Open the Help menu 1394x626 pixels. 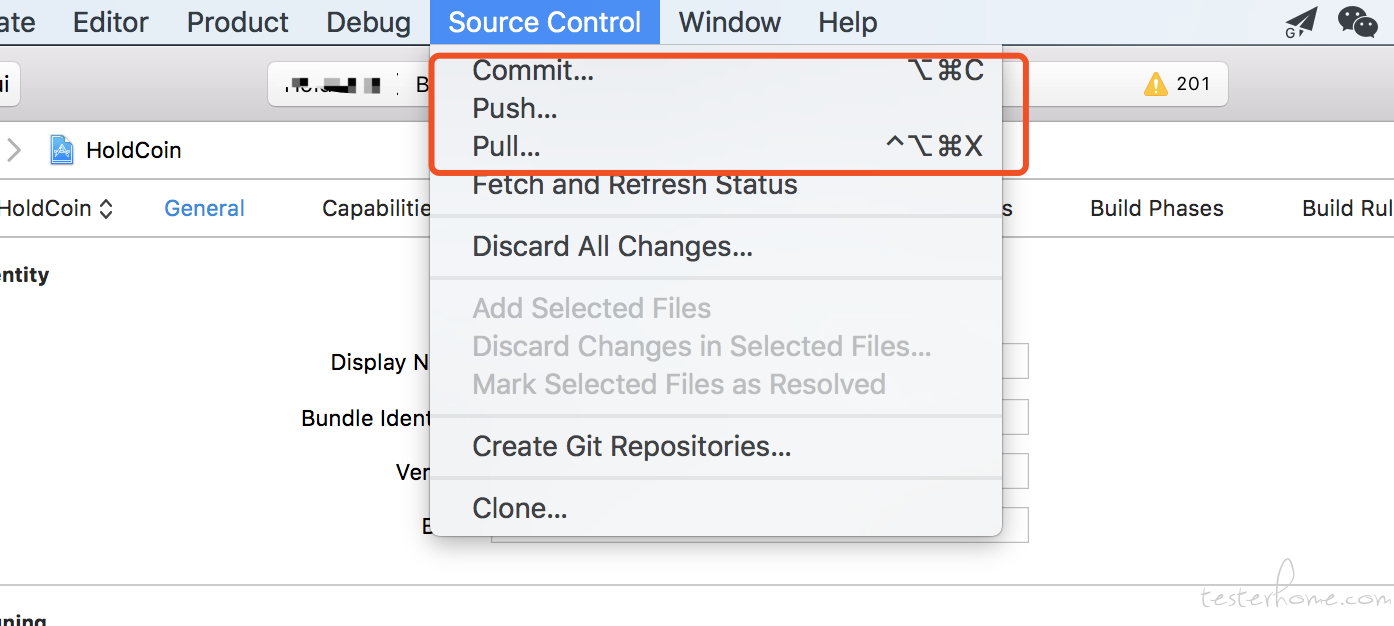(848, 22)
